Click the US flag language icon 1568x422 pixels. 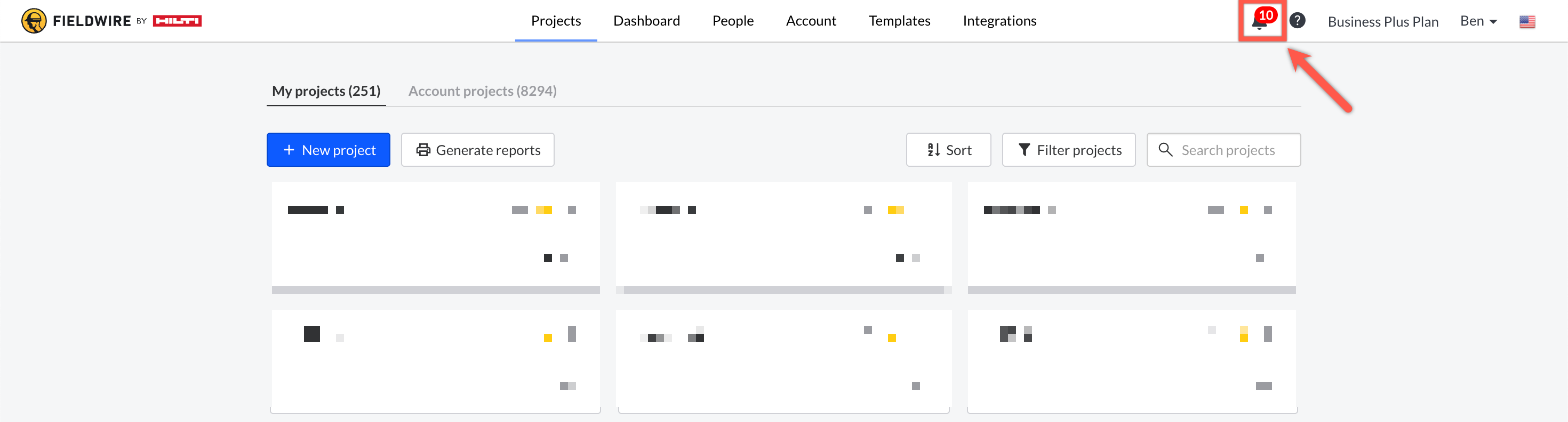[x=1526, y=22]
